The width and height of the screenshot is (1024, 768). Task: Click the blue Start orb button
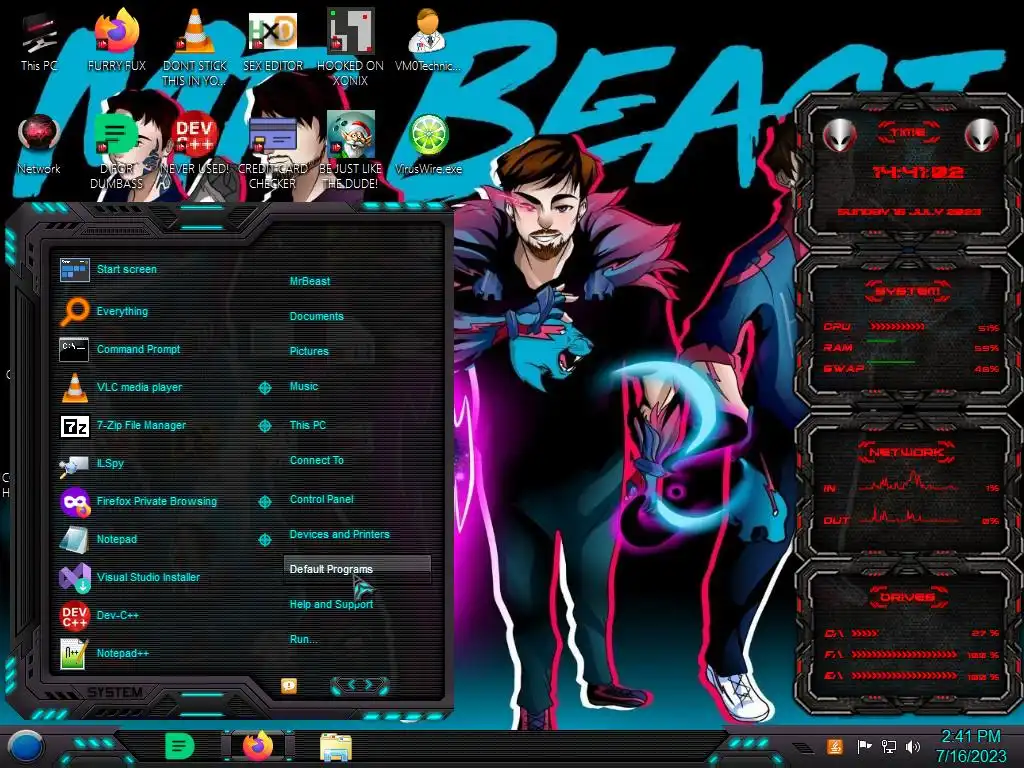tap(26, 747)
